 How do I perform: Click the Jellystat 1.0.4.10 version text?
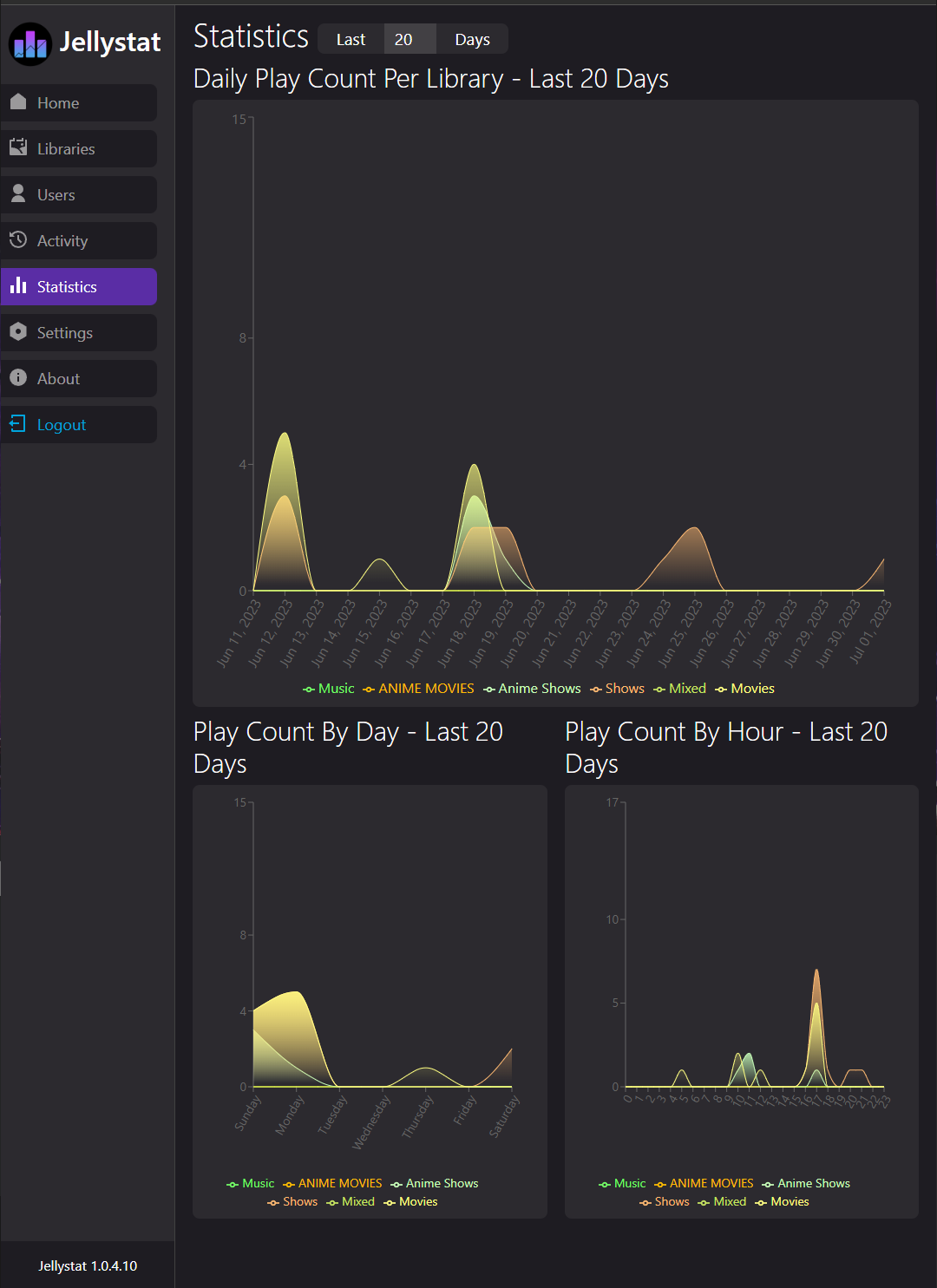click(88, 1266)
